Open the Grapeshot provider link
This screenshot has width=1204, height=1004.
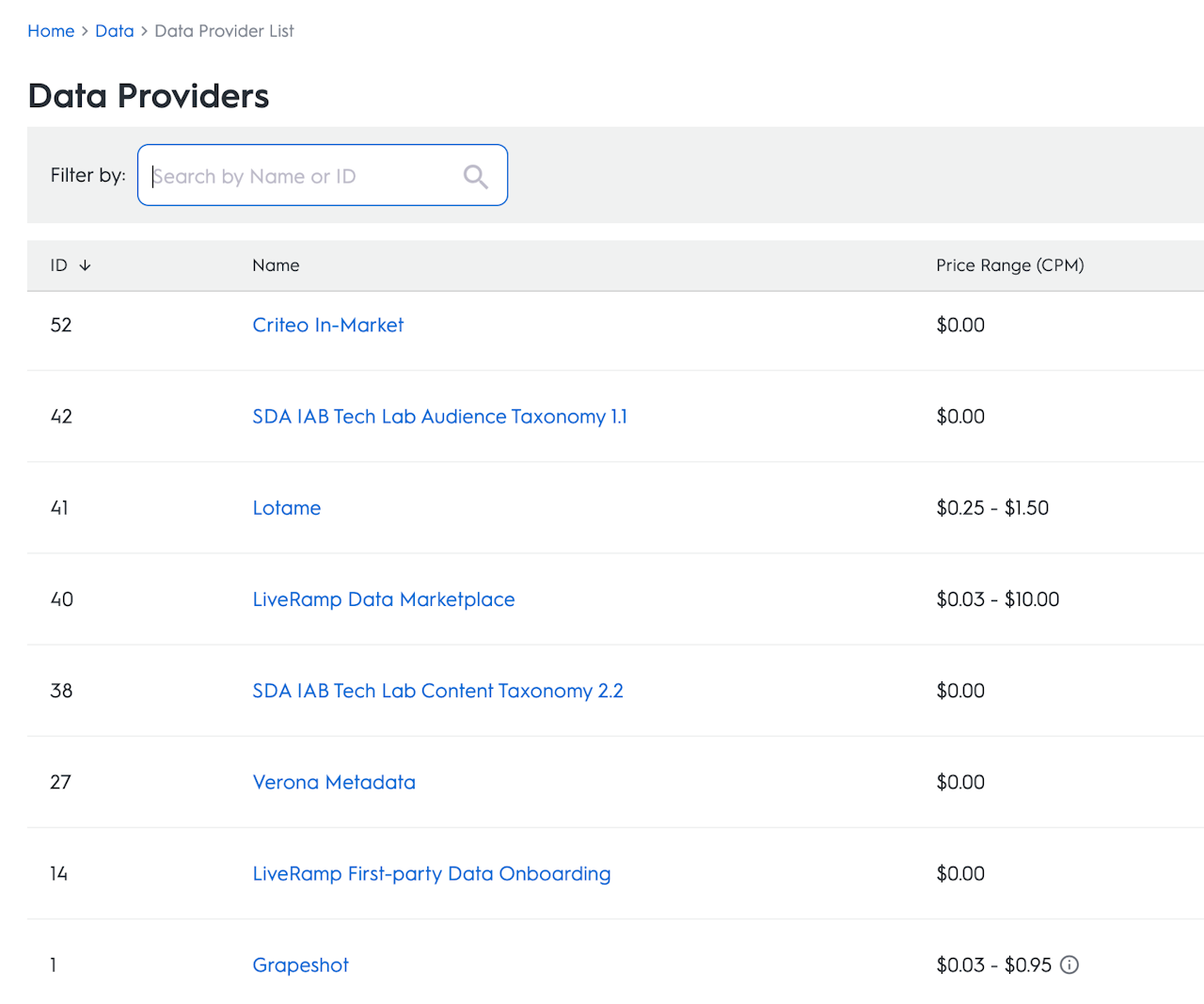[x=300, y=964]
